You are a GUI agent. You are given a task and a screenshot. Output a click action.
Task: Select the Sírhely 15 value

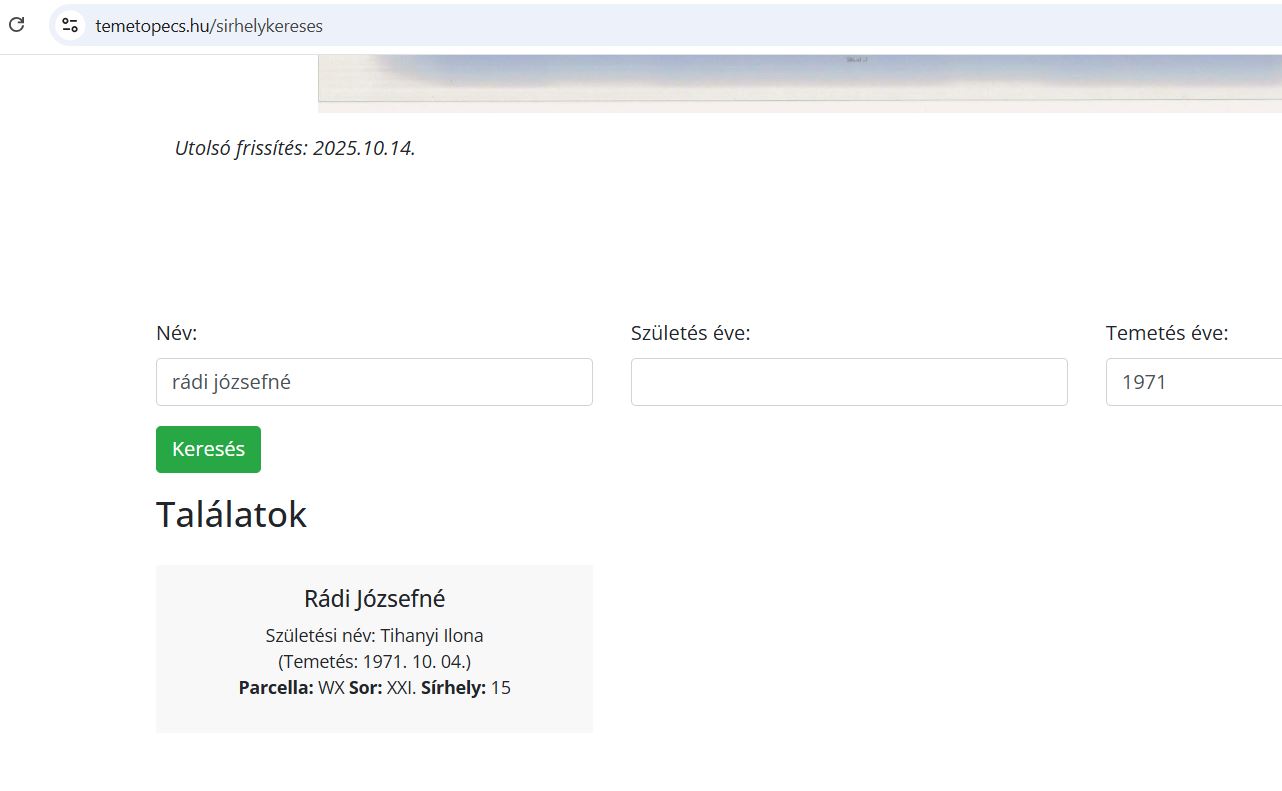pyautogui.click(x=500, y=688)
